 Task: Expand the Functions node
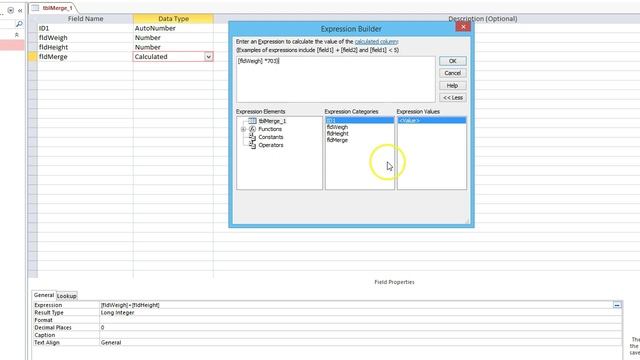[x=243, y=129]
